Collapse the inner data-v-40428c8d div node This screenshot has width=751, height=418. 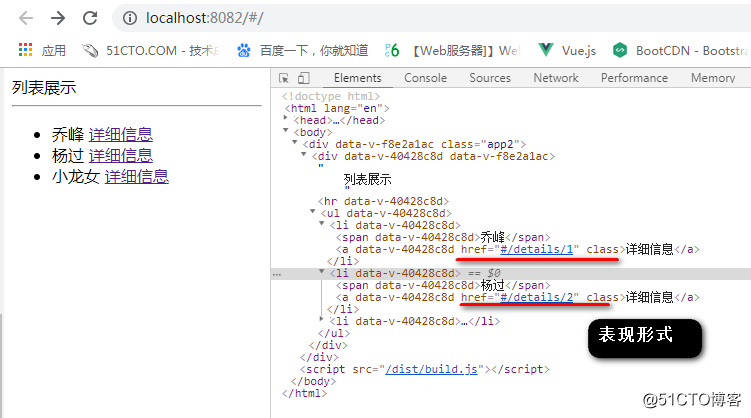coord(304,154)
